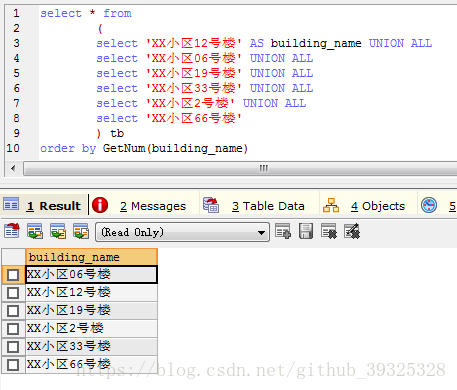This screenshot has width=457, height=390.
Task: Click 'select * from' on line 1
Action: 86,13
